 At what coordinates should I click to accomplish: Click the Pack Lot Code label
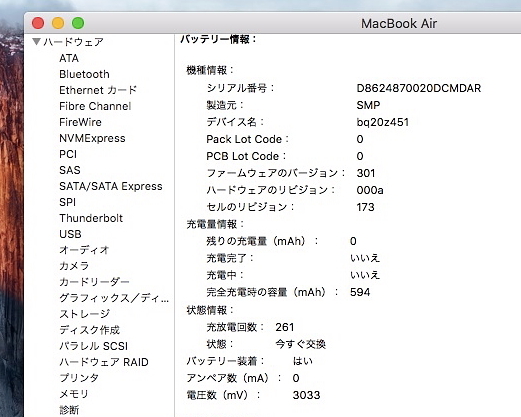[247, 139]
